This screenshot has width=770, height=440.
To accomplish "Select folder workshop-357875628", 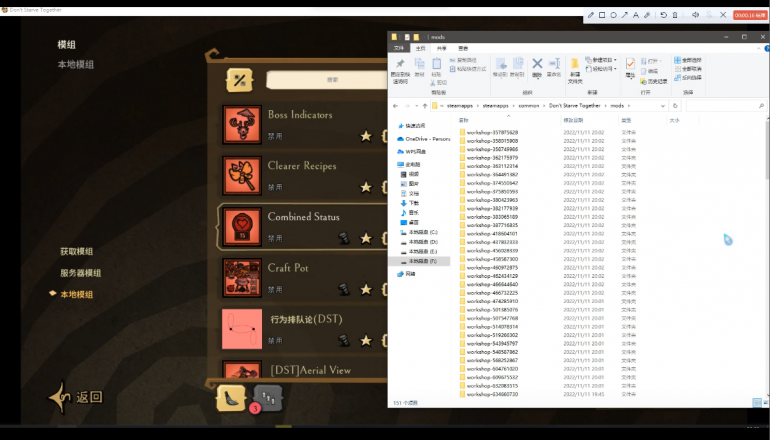I will (x=489, y=133).
